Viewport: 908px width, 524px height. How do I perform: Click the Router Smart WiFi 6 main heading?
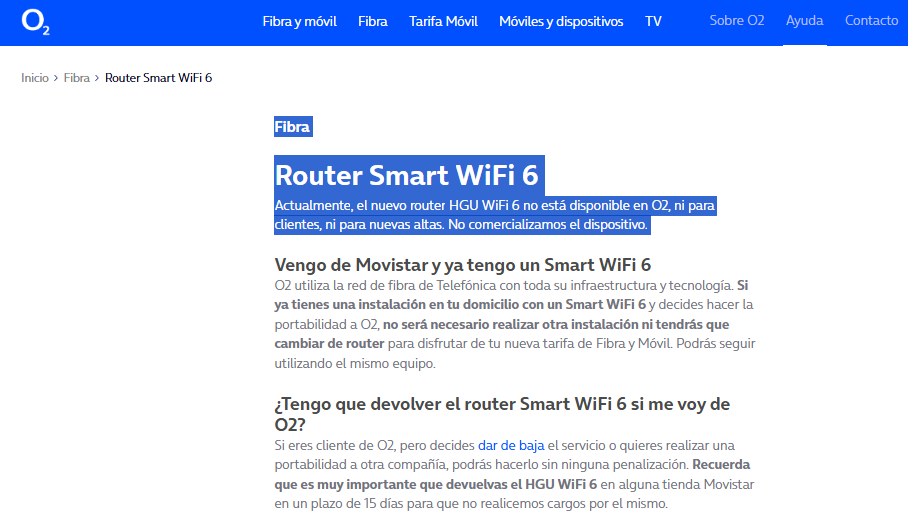[x=407, y=176]
